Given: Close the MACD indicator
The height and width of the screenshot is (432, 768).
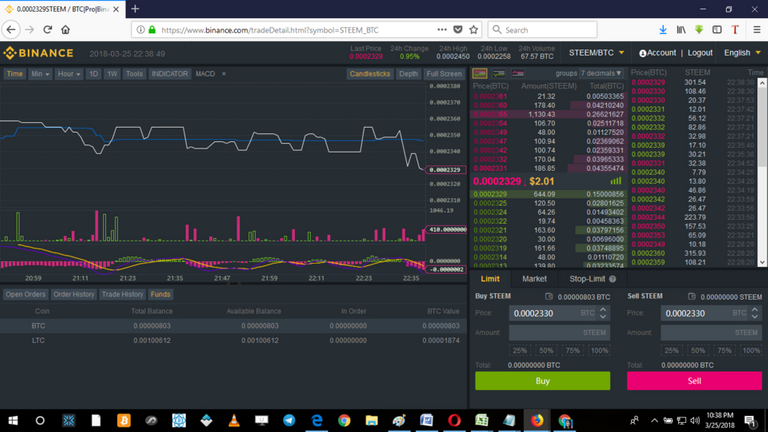Looking at the screenshot, I should tap(224, 74).
